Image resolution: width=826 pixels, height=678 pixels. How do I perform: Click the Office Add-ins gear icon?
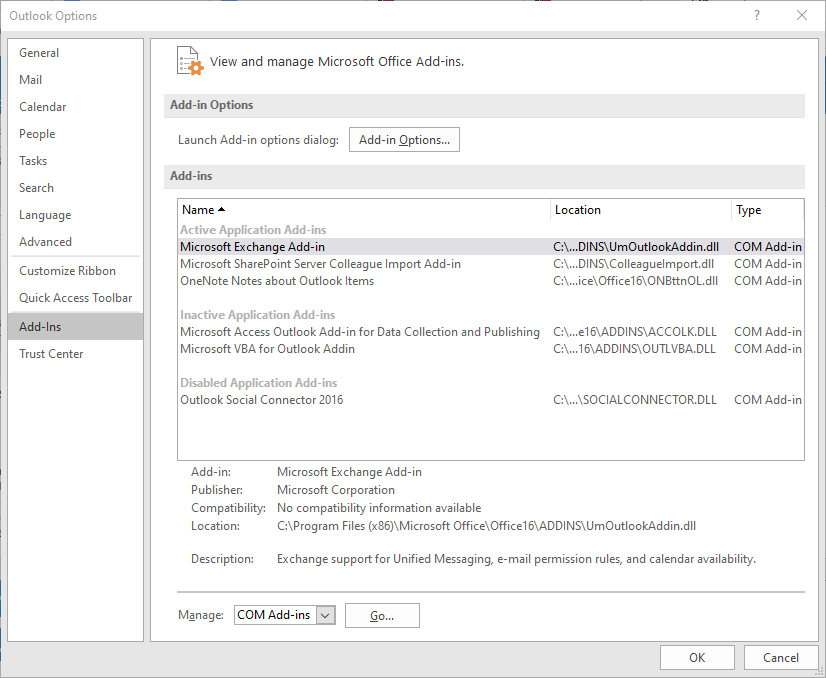(x=189, y=61)
